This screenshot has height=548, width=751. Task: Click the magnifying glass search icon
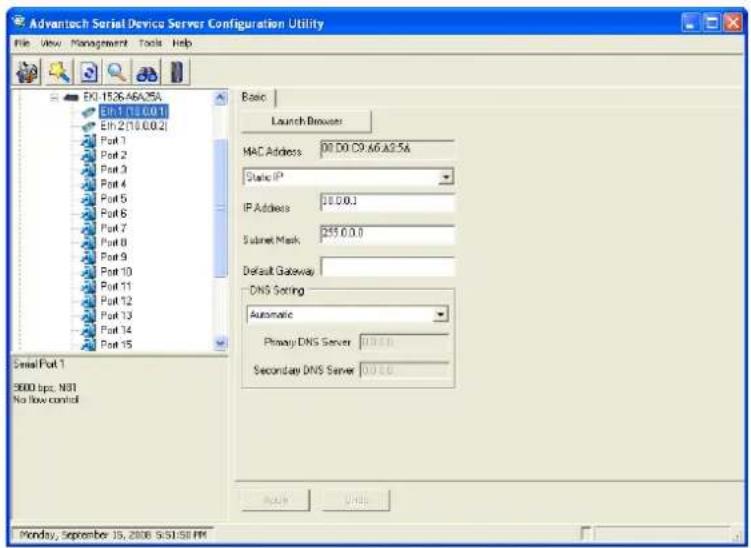click(117, 73)
